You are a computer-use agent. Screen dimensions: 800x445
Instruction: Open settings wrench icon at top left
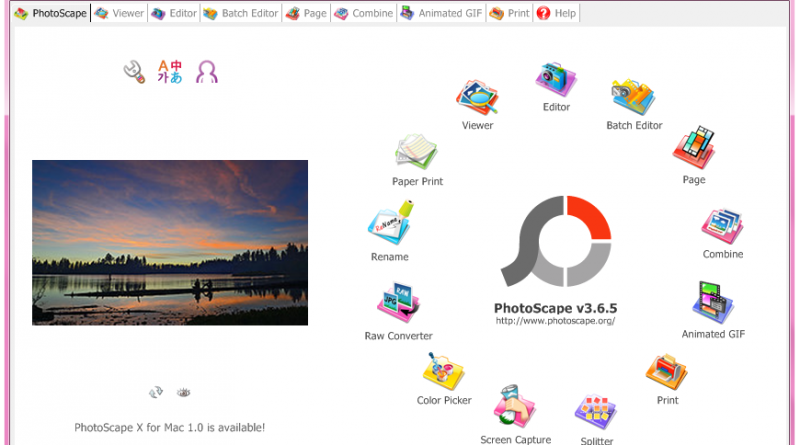point(134,71)
